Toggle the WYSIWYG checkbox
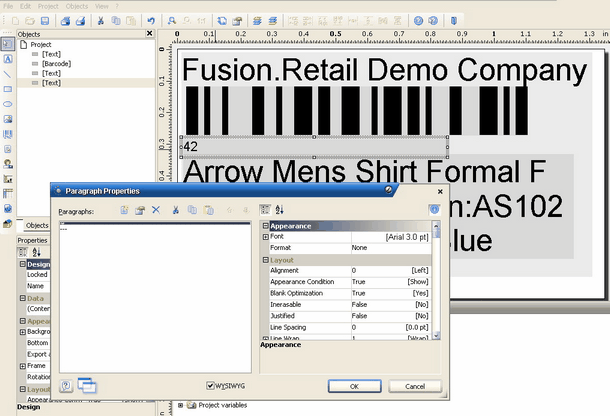This screenshot has width=610, height=416. [210, 386]
